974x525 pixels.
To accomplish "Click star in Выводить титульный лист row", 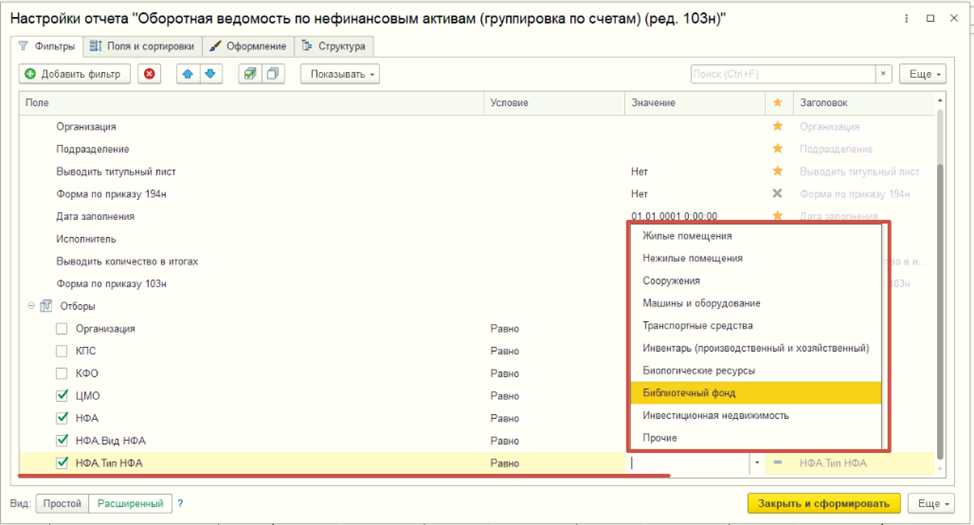I will [x=777, y=171].
